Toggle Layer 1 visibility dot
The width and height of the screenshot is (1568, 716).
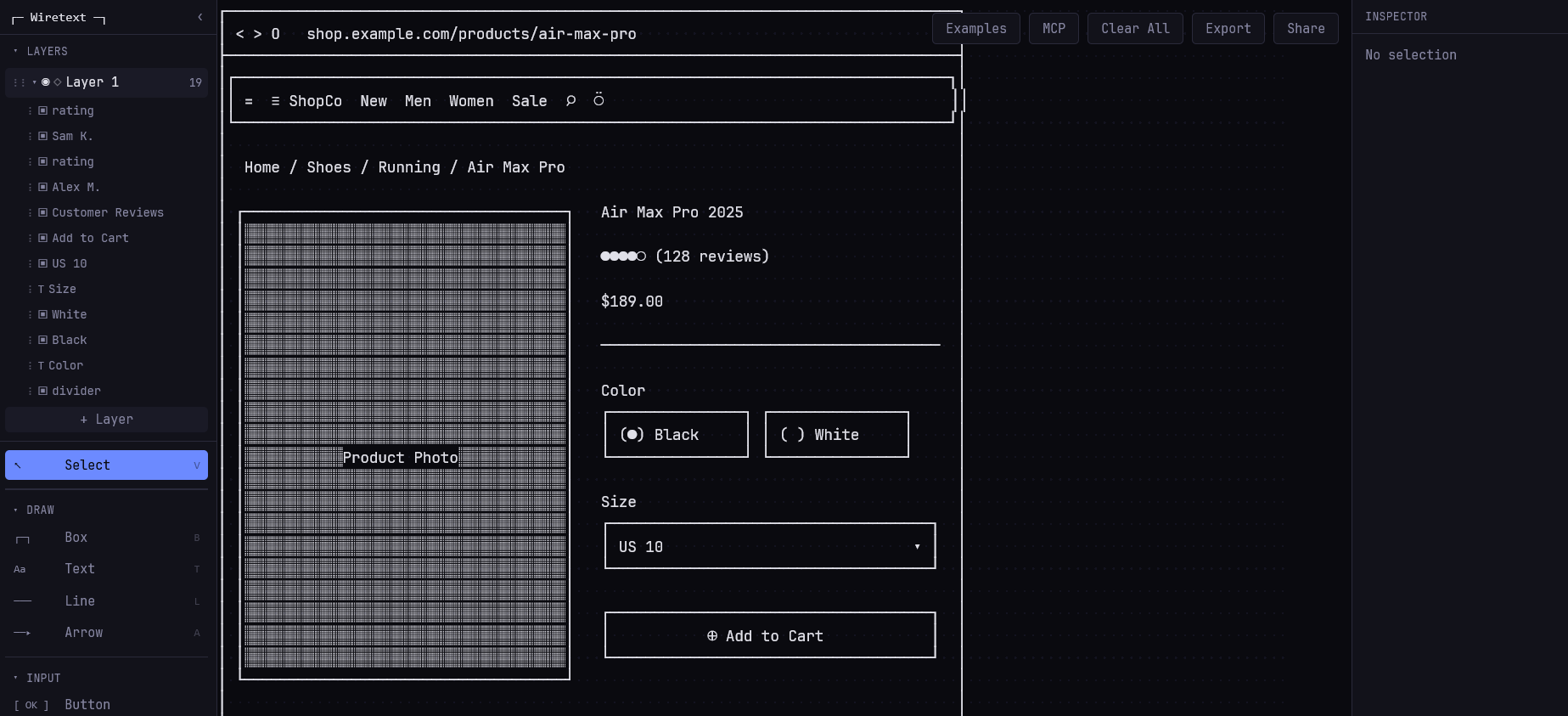point(46,82)
